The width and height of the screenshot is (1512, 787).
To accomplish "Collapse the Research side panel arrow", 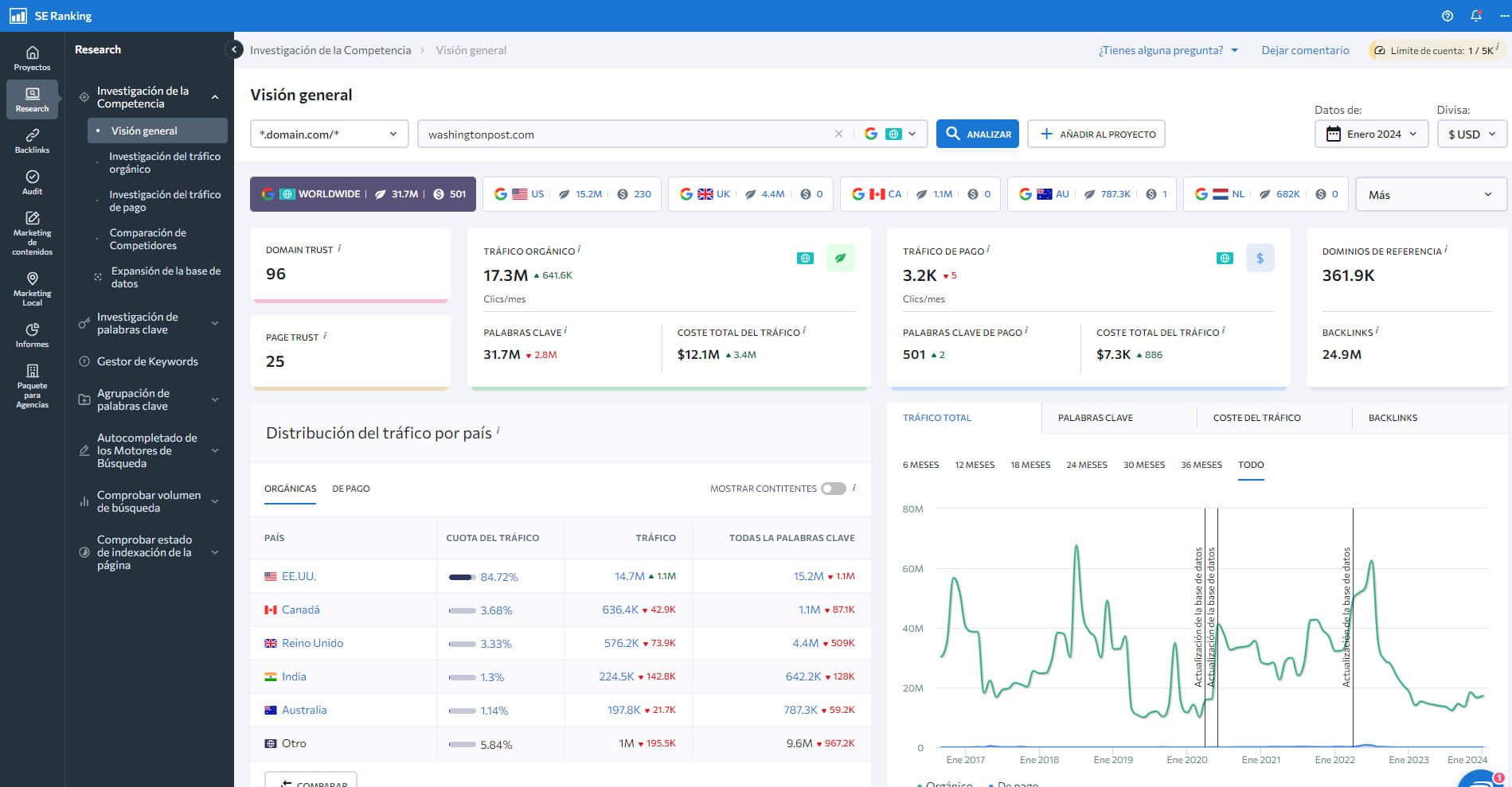I will pos(234,49).
